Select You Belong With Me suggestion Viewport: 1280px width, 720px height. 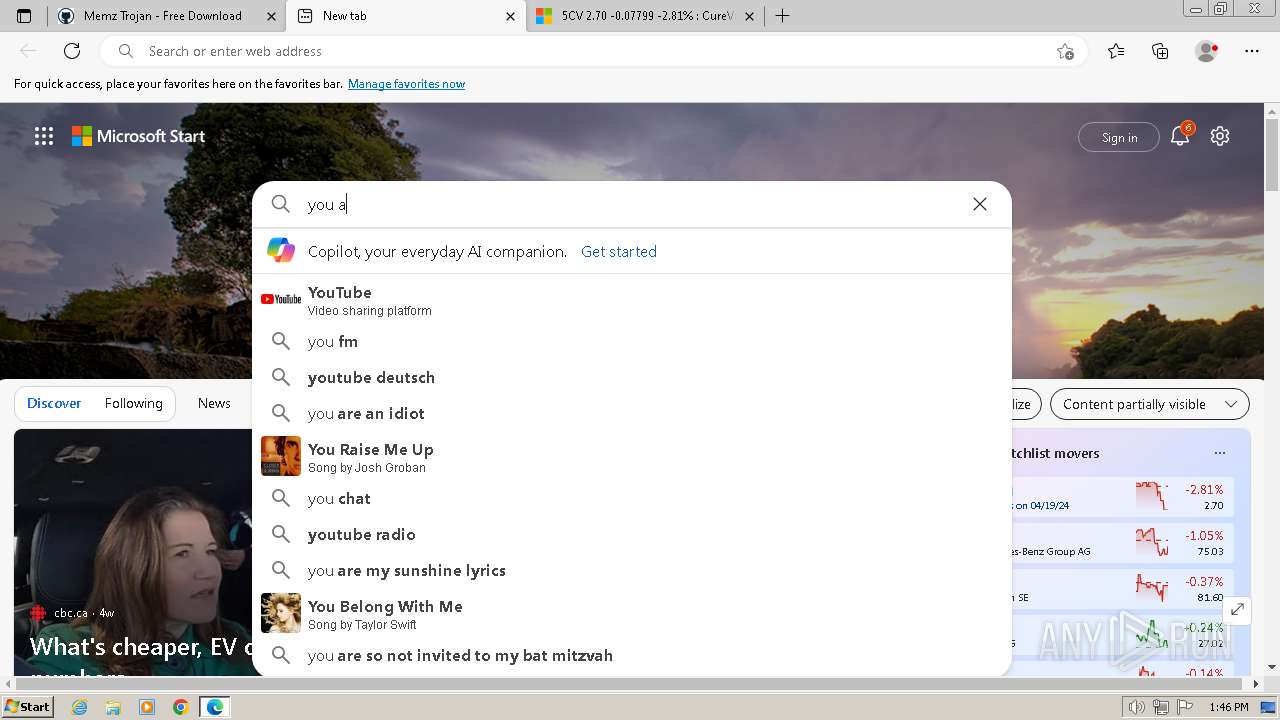[x=632, y=614]
